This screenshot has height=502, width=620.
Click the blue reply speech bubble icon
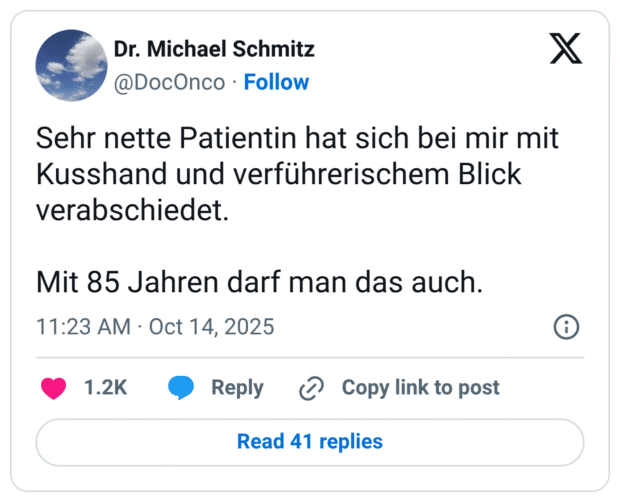(x=181, y=388)
